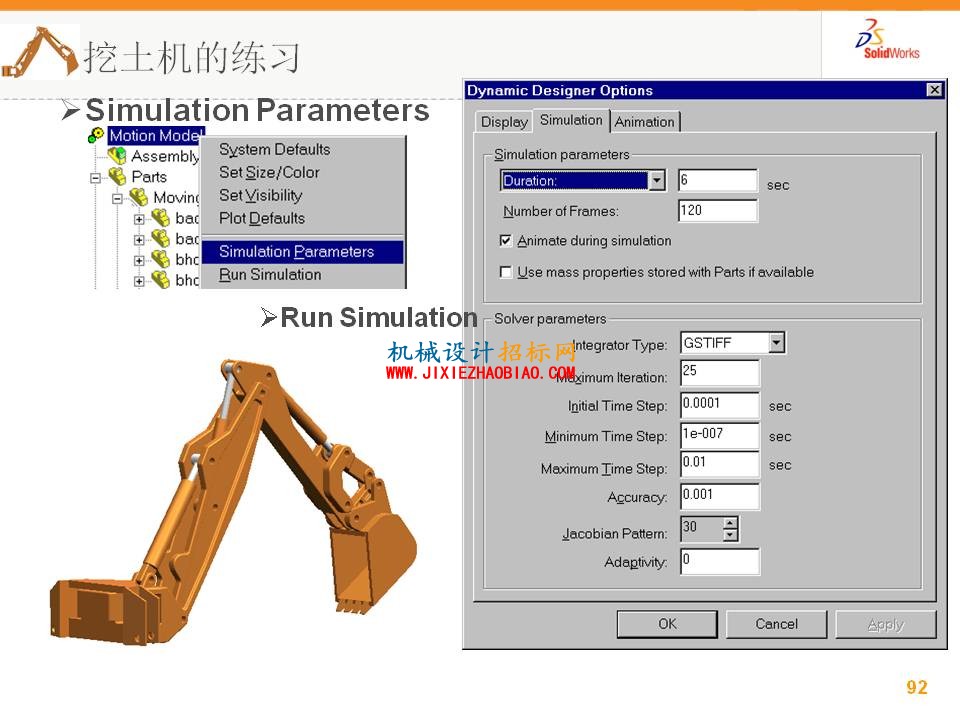Screen dimensions: 960x720
Task: Increase the Jacobian Pattern spinner value
Action: pyautogui.click(x=730, y=523)
